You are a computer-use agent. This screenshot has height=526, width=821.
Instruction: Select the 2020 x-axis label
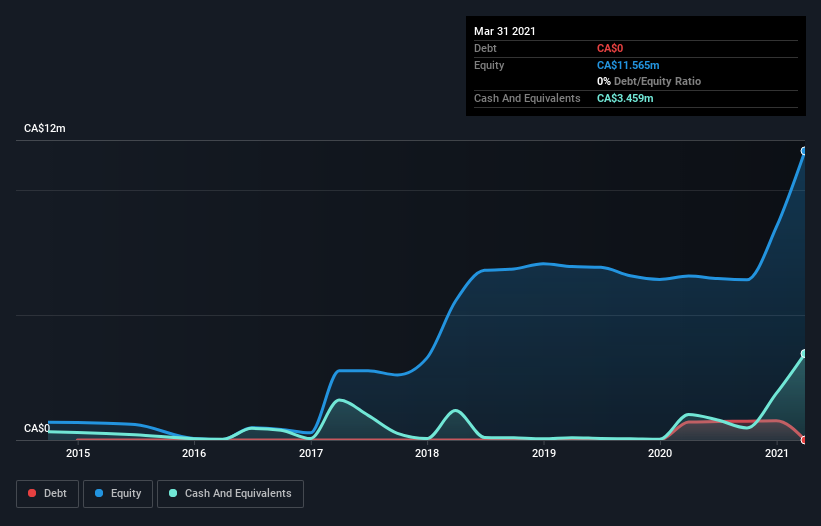point(660,453)
